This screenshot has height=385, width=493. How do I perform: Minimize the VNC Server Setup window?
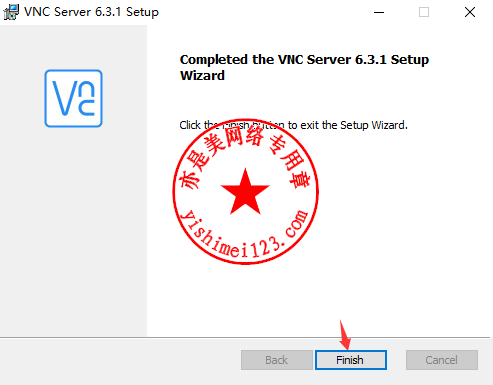(x=379, y=12)
